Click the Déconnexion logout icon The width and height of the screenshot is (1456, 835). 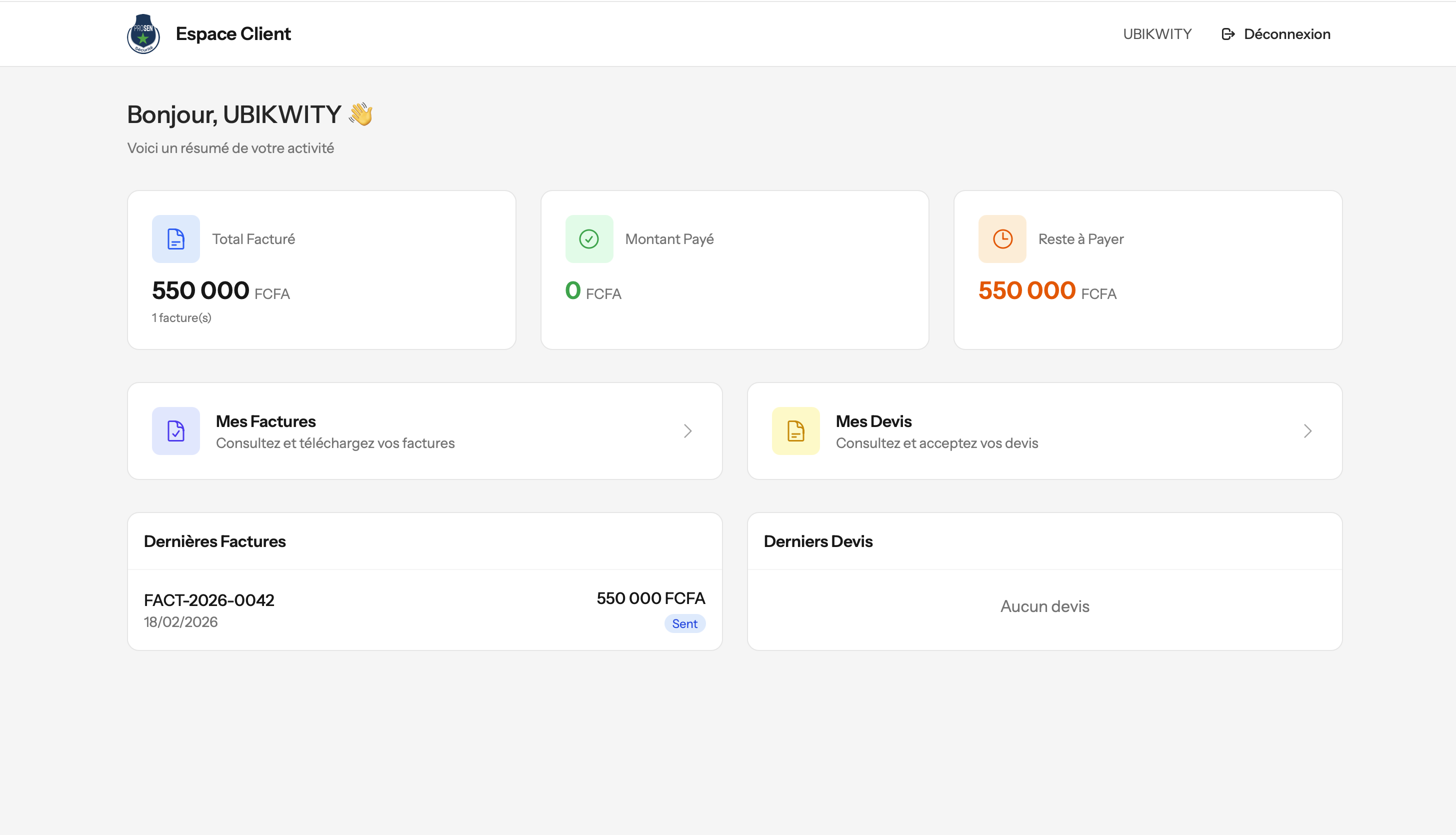point(1228,34)
